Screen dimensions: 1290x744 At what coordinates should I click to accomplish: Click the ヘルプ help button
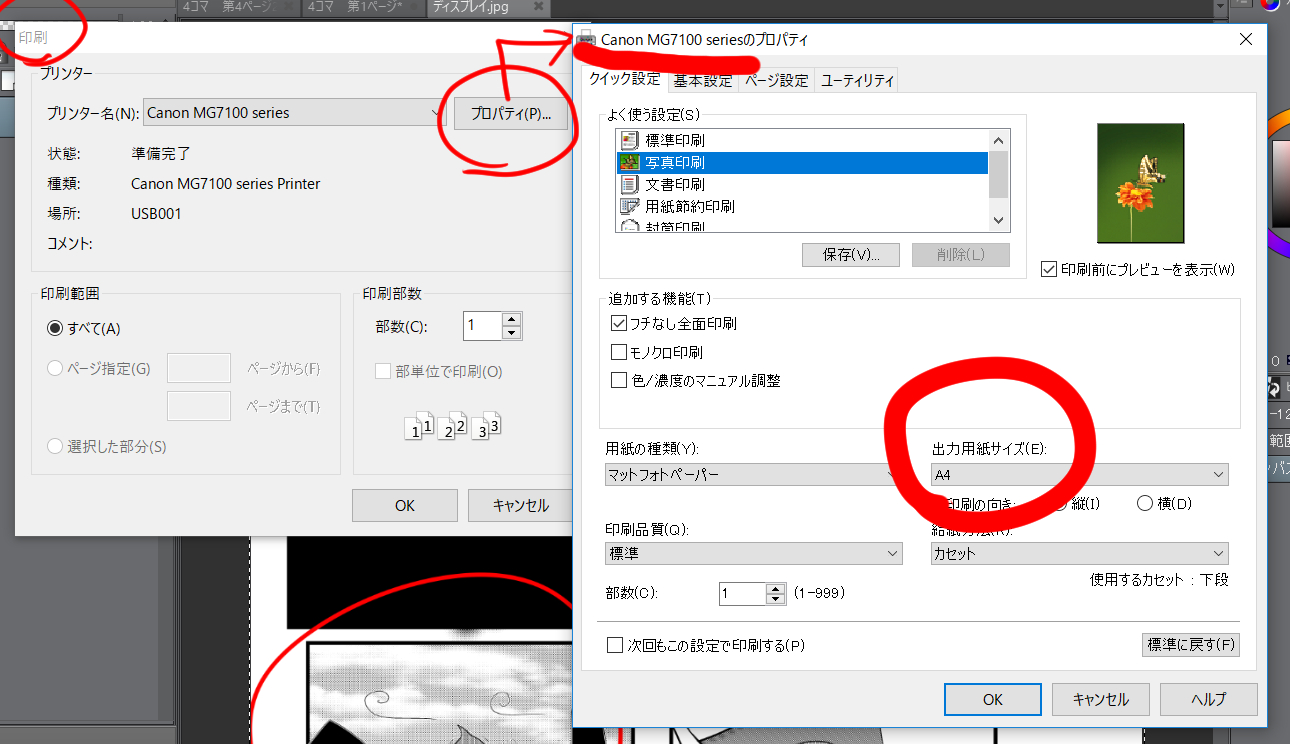click(x=1208, y=700)
